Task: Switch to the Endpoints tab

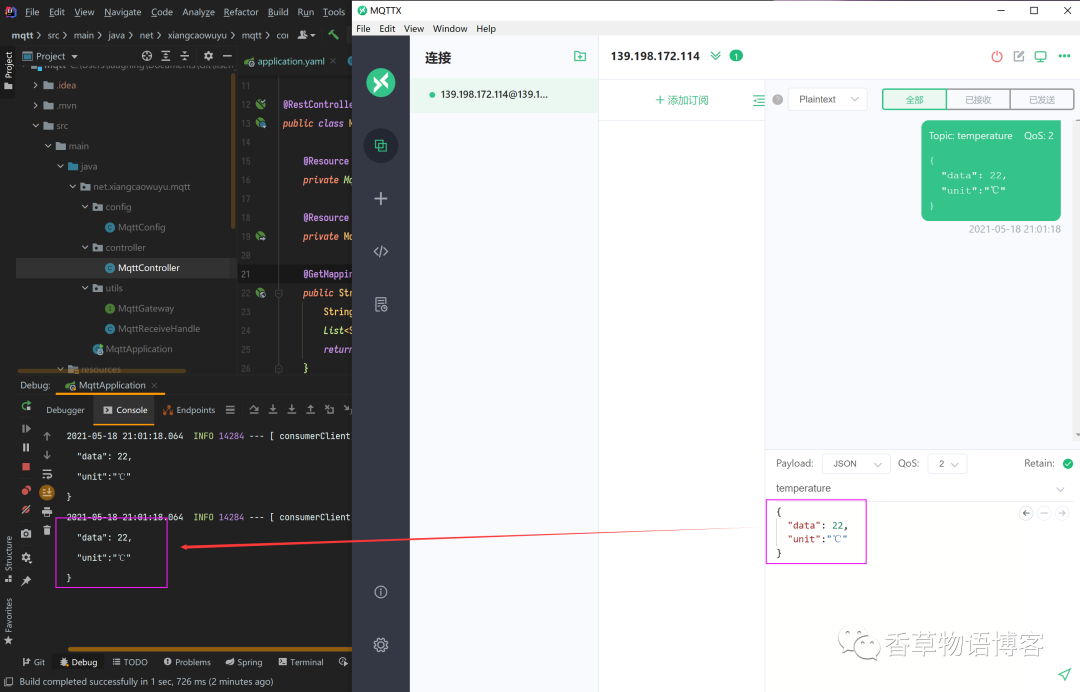Action: pos(189,410)
